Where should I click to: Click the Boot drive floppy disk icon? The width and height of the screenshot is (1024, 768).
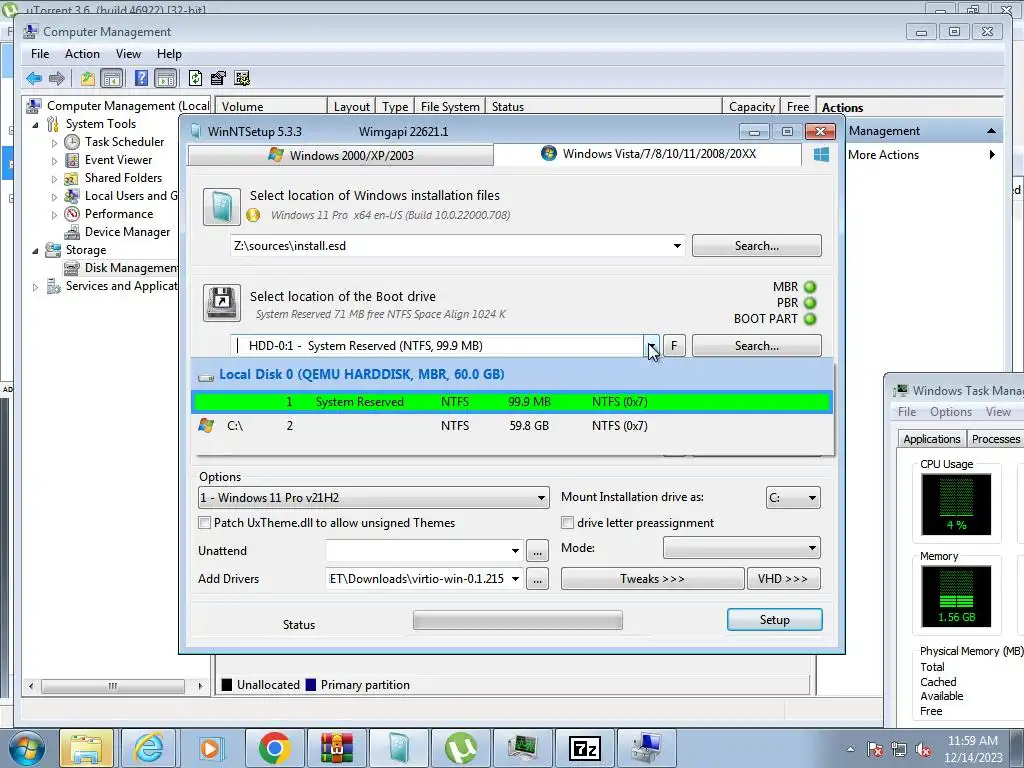pyautogui.click(x=221, y=302)
